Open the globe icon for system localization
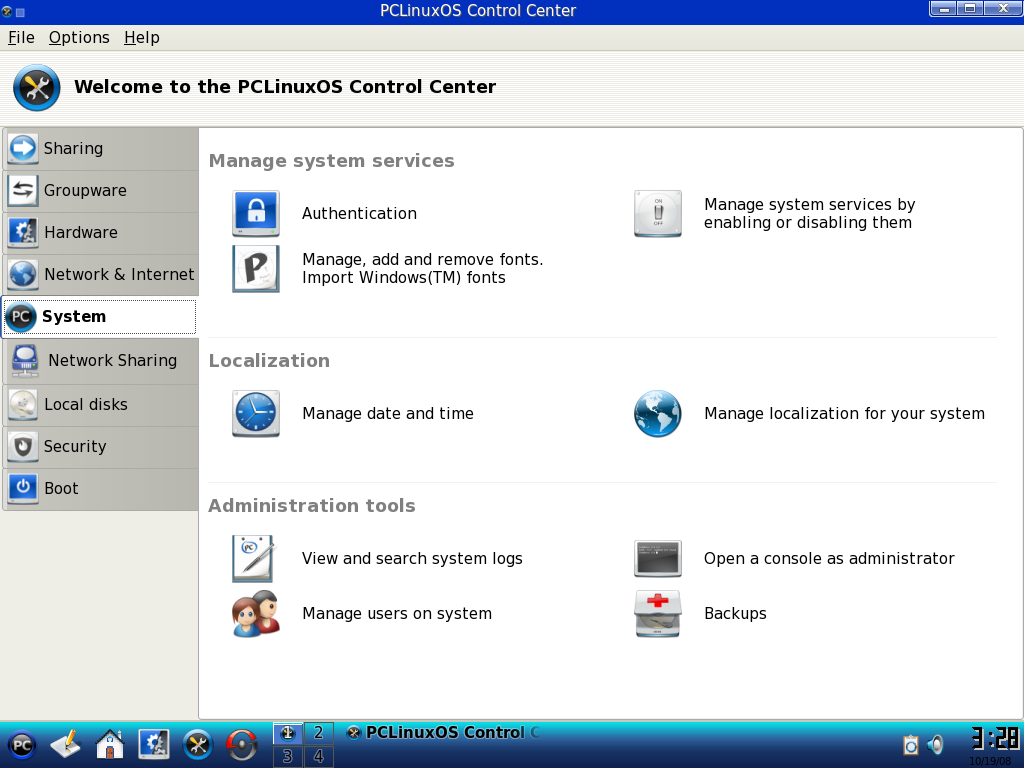This screenshot has width=1024, height=768. (658, 413)
